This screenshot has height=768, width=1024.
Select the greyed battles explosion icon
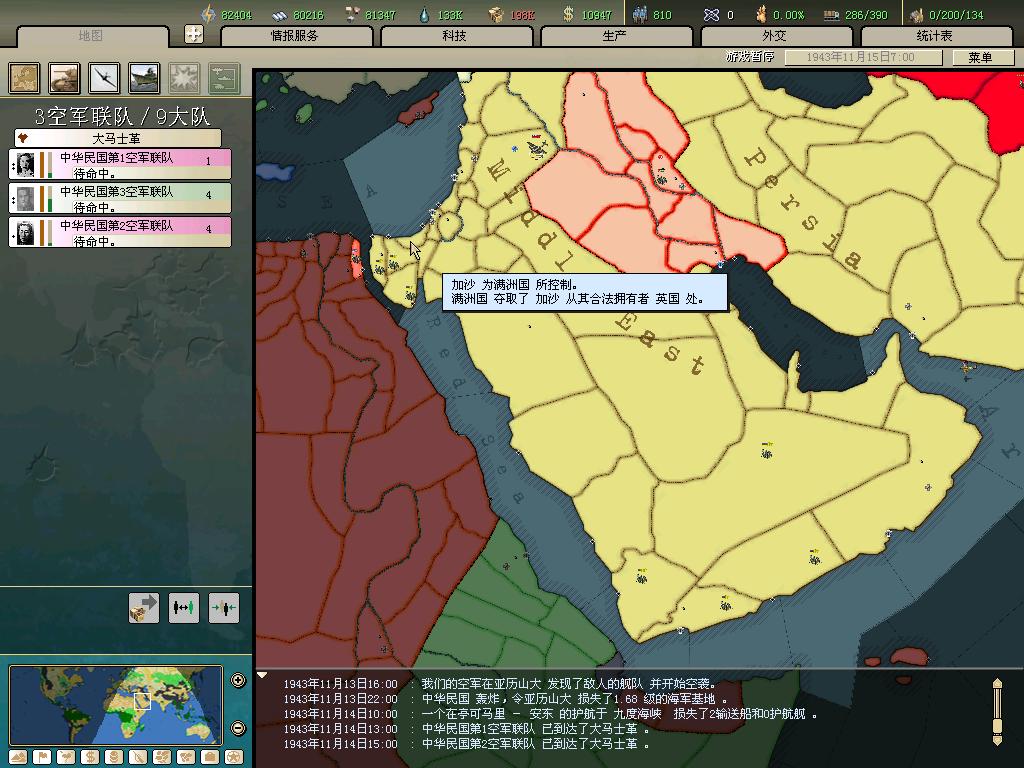pyautogui.click(x=184, y=78)
